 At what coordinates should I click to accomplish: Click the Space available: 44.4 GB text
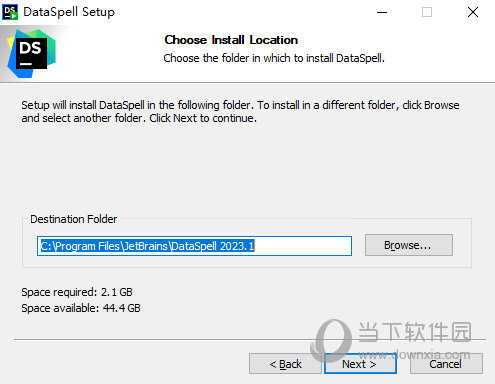(81, 308)
